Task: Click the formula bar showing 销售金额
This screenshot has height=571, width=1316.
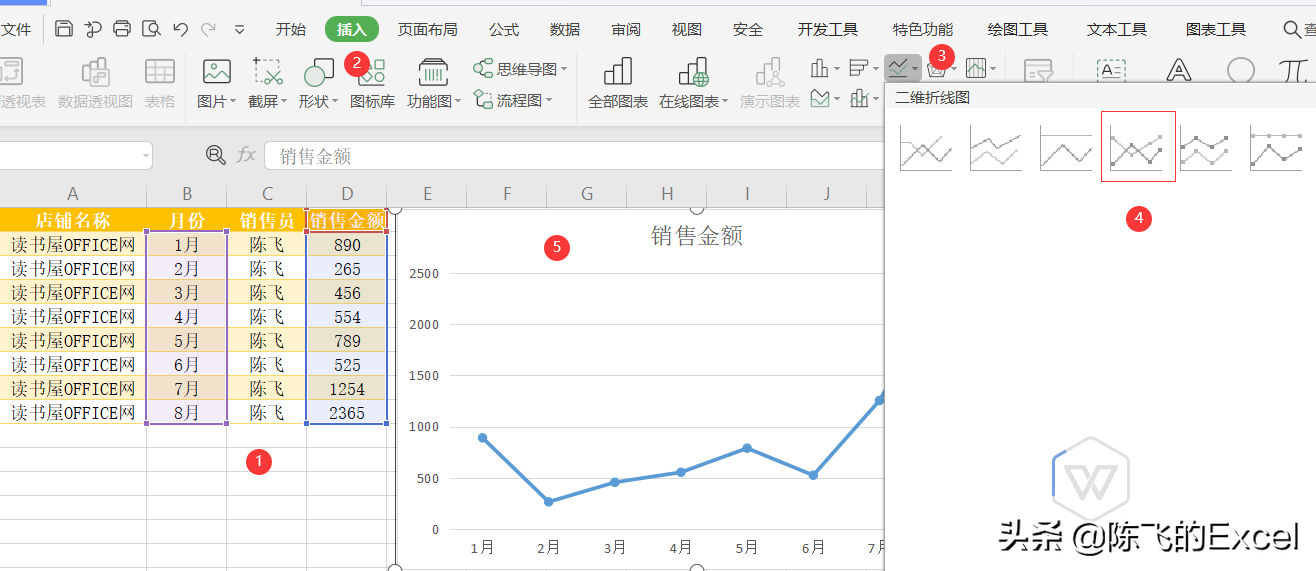Action: click(574, 155)
